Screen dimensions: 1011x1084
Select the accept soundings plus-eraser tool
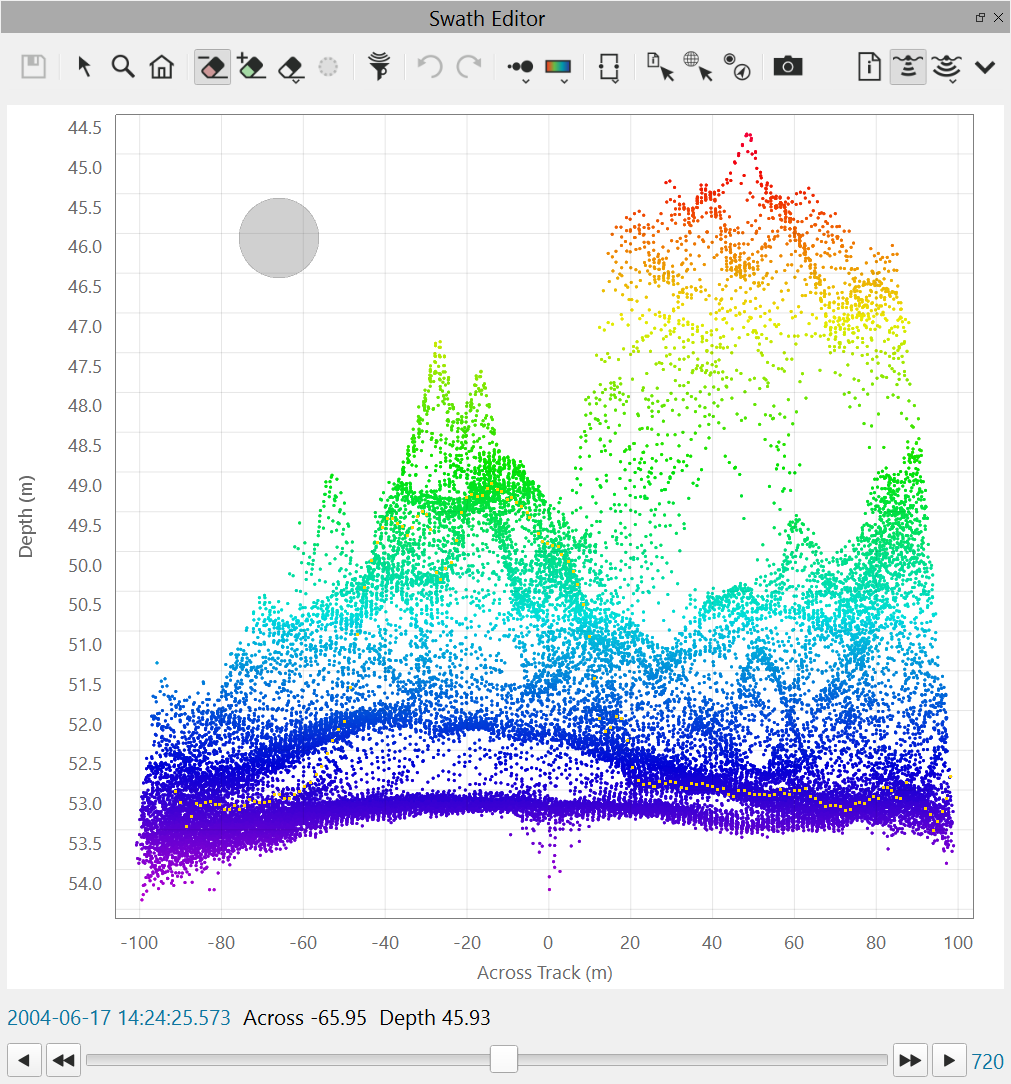251,67
